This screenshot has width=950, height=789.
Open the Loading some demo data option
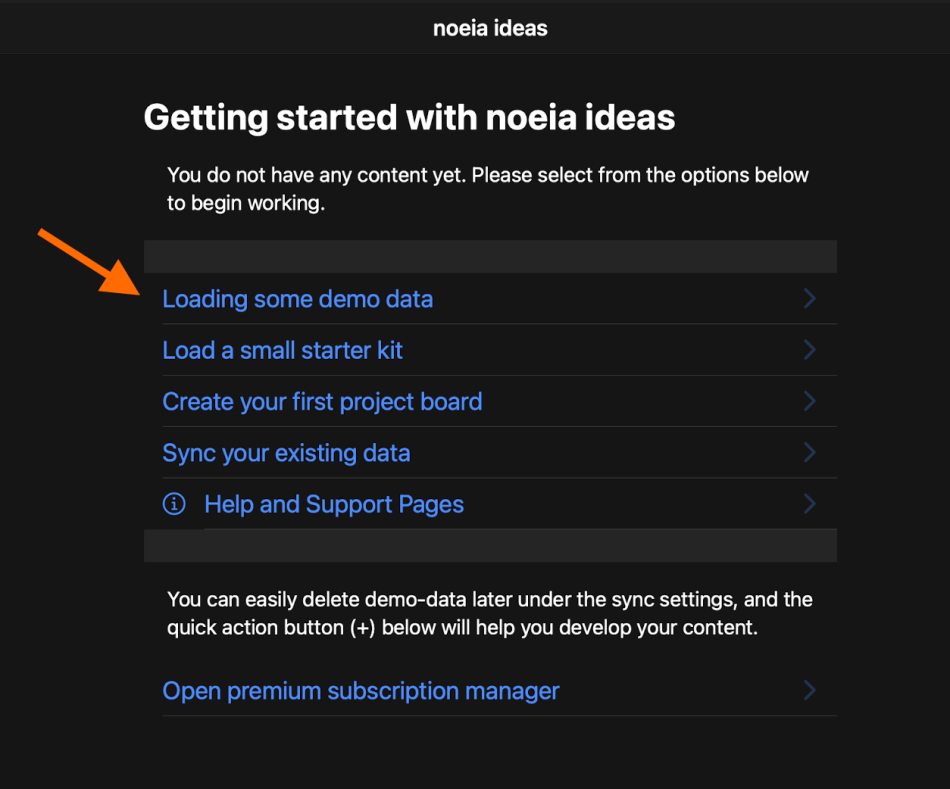[297, 299]
